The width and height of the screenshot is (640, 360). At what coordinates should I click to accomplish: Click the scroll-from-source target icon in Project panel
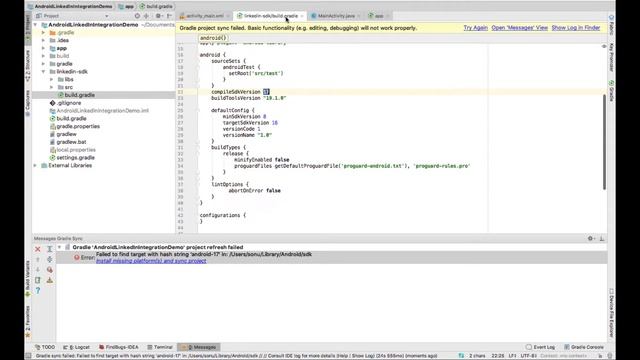(137, 16)
